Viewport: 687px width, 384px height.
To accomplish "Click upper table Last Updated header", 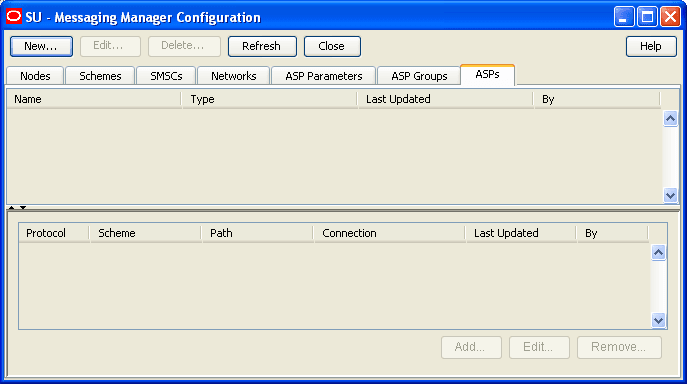I will (x=446, y=99).
